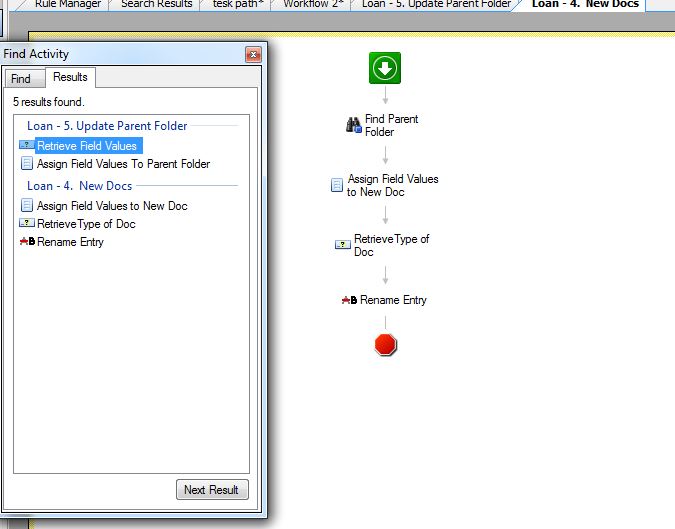
Task: Click Assign Field Values To Parent Folder icon
Action: pos(27,164)
